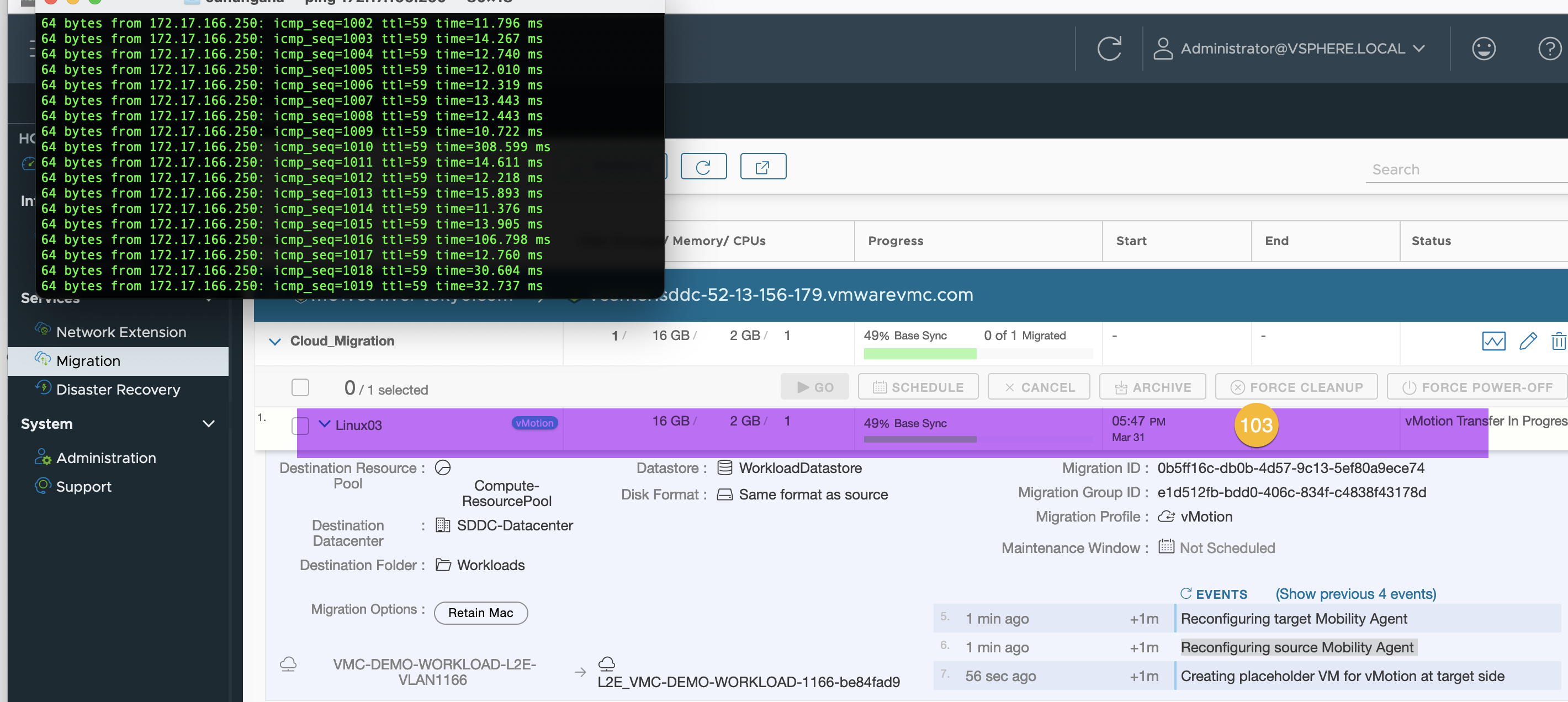Click the Network Extension sidebar icon
This screenshot has height=702, width=1568.
tap(43, 329)
